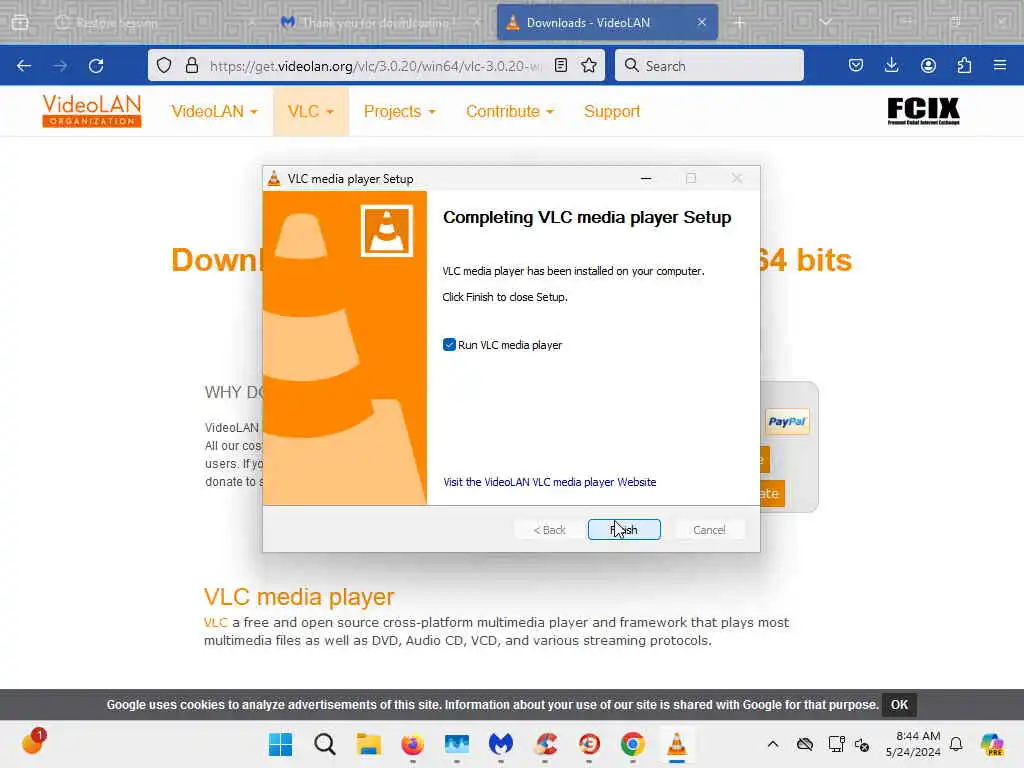Open the Firefox hamburger menu

tap(1000, 65)
